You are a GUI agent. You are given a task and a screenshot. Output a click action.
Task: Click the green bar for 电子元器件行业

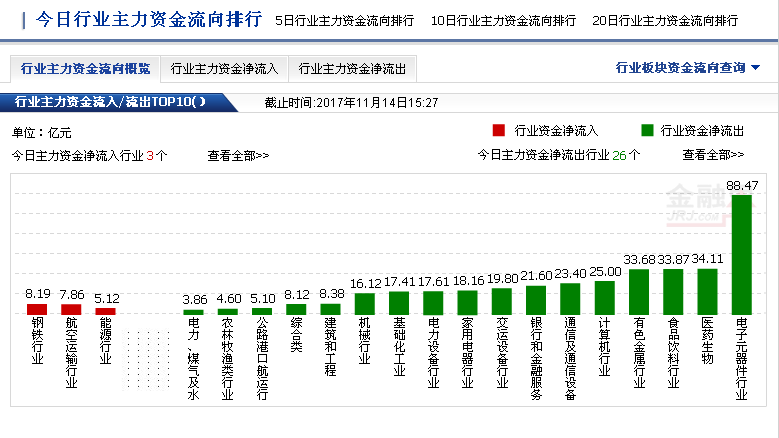pos(741,254)
